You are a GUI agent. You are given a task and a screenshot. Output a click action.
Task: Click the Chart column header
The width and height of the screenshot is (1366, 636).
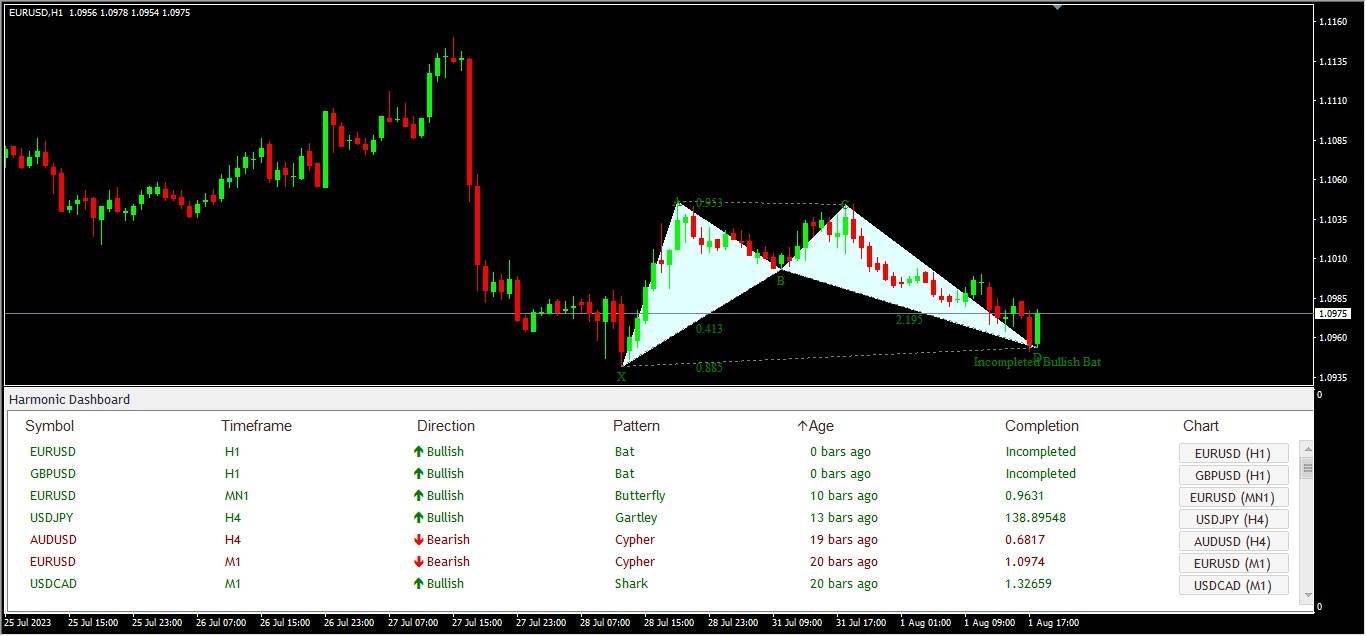tap(1201, 426)
